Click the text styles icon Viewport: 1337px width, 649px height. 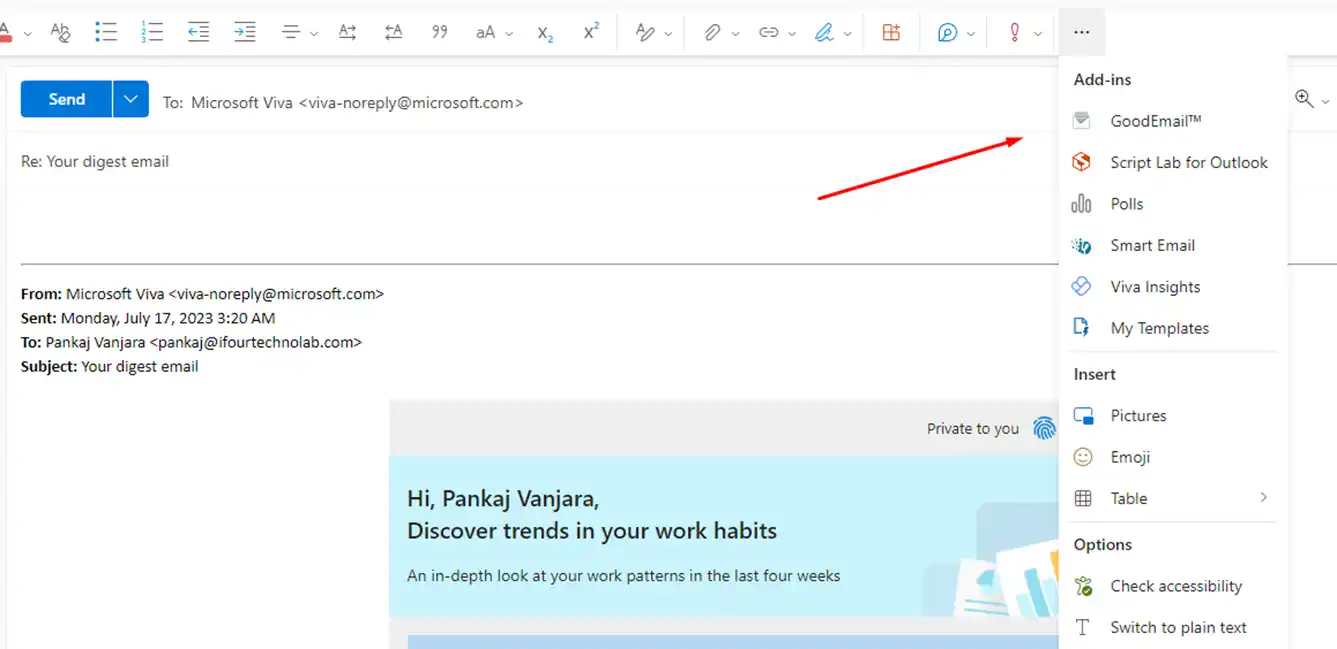click(645, 33)
